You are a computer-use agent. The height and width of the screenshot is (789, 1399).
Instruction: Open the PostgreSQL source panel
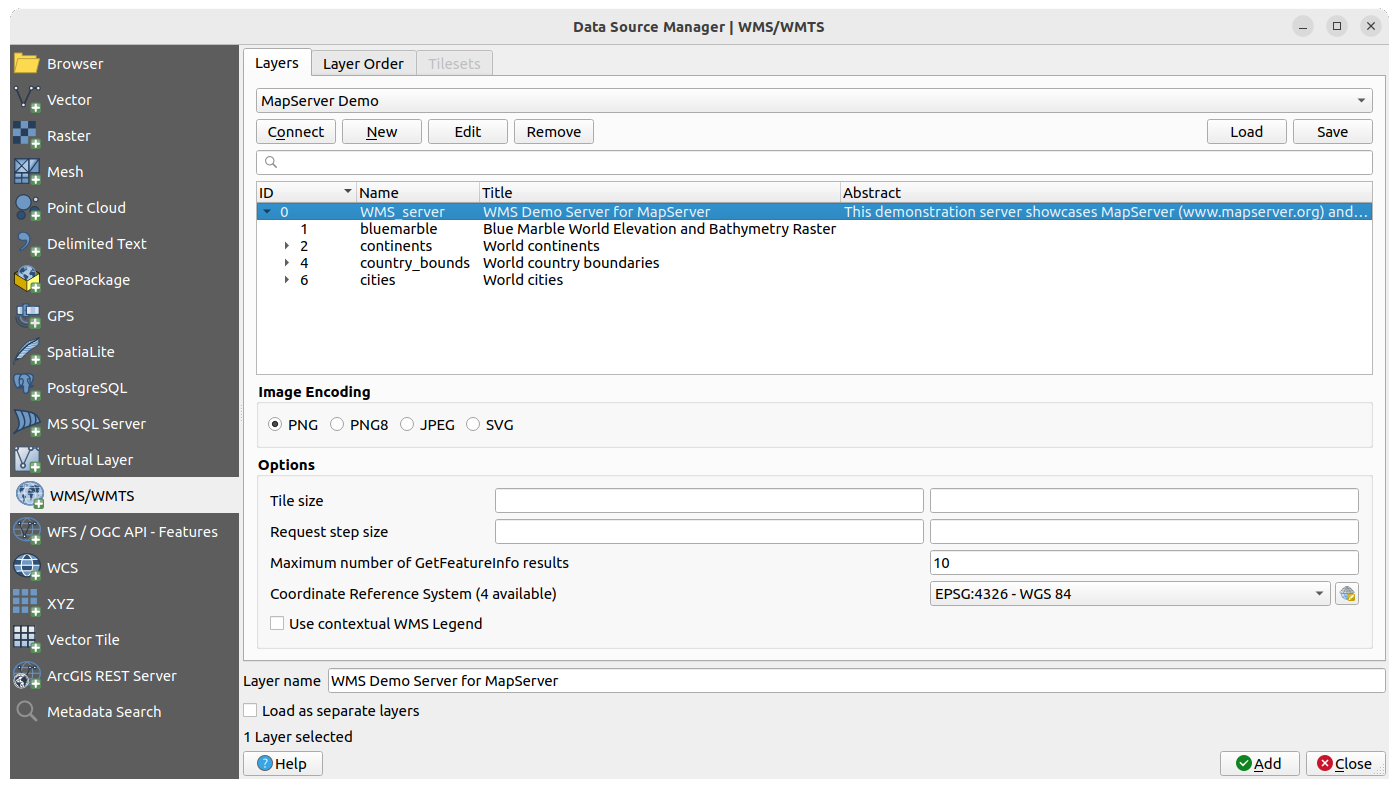pyautogui.click(x=87, y=388)
